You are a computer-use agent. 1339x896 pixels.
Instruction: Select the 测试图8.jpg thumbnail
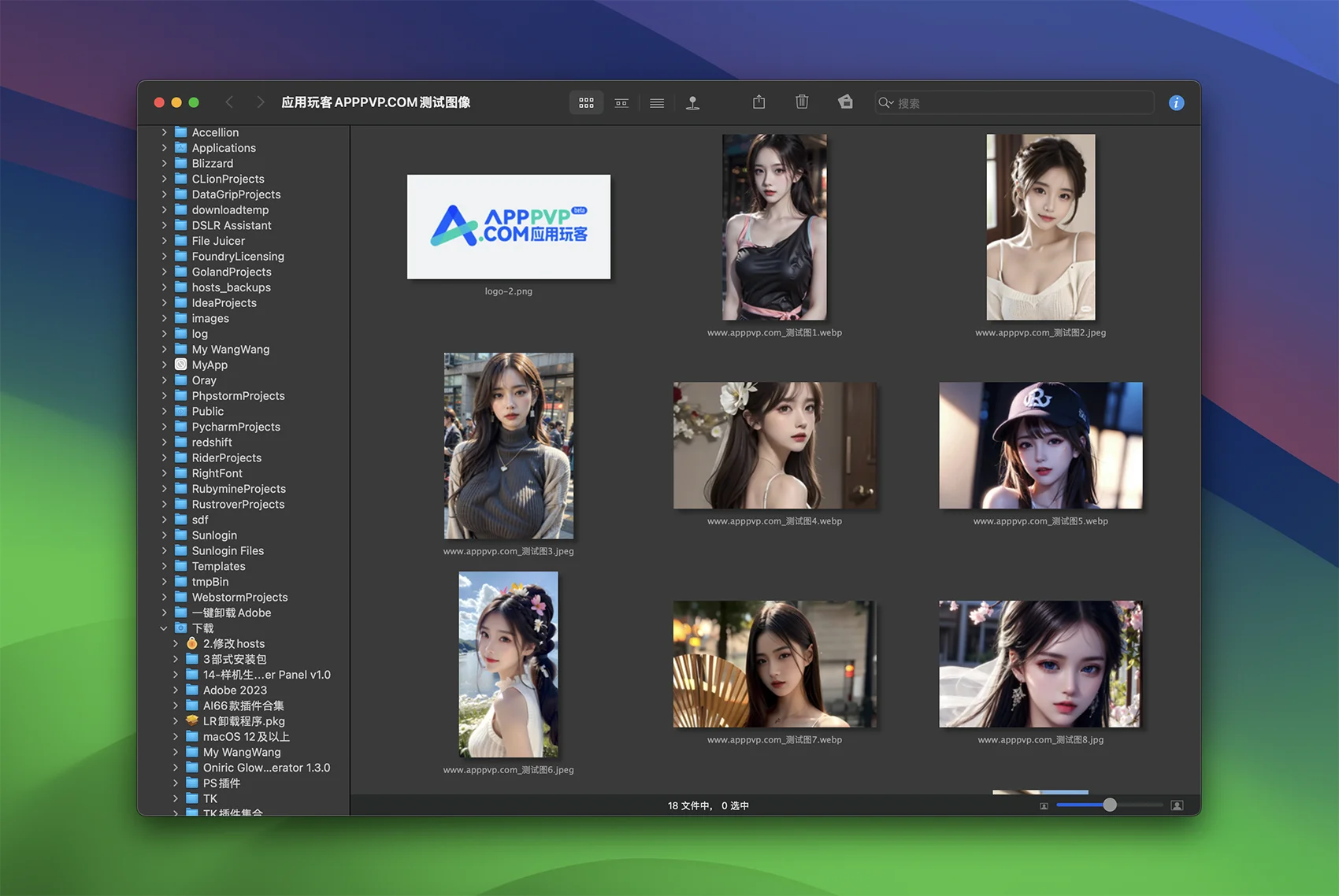pyautogui.click(x=1040, y=665)
